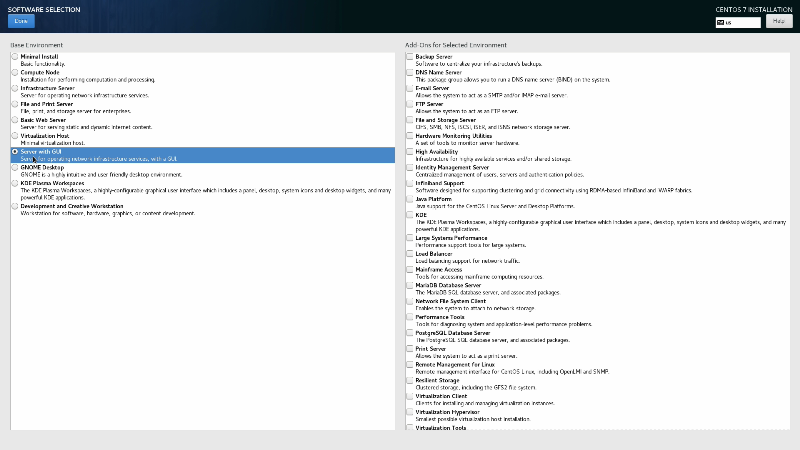Choose File and Print Server radio option
The image size is (800, 450).
click(15, 104)
